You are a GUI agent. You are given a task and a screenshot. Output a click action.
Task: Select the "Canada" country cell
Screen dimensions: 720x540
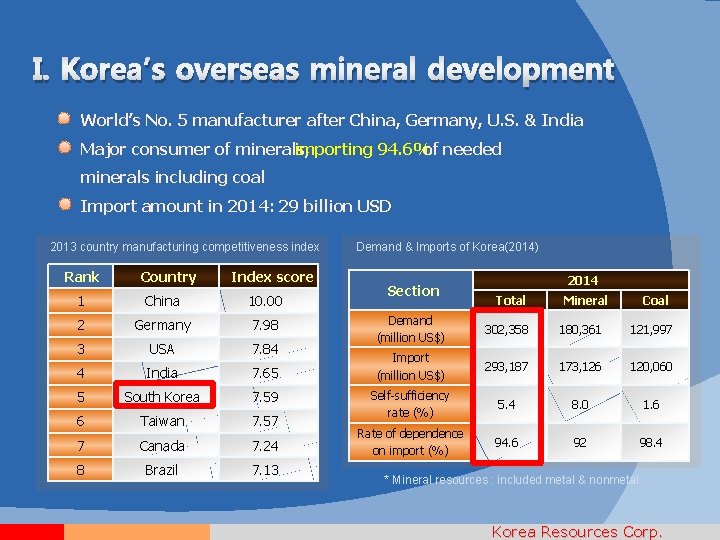(x=166, y=445)
